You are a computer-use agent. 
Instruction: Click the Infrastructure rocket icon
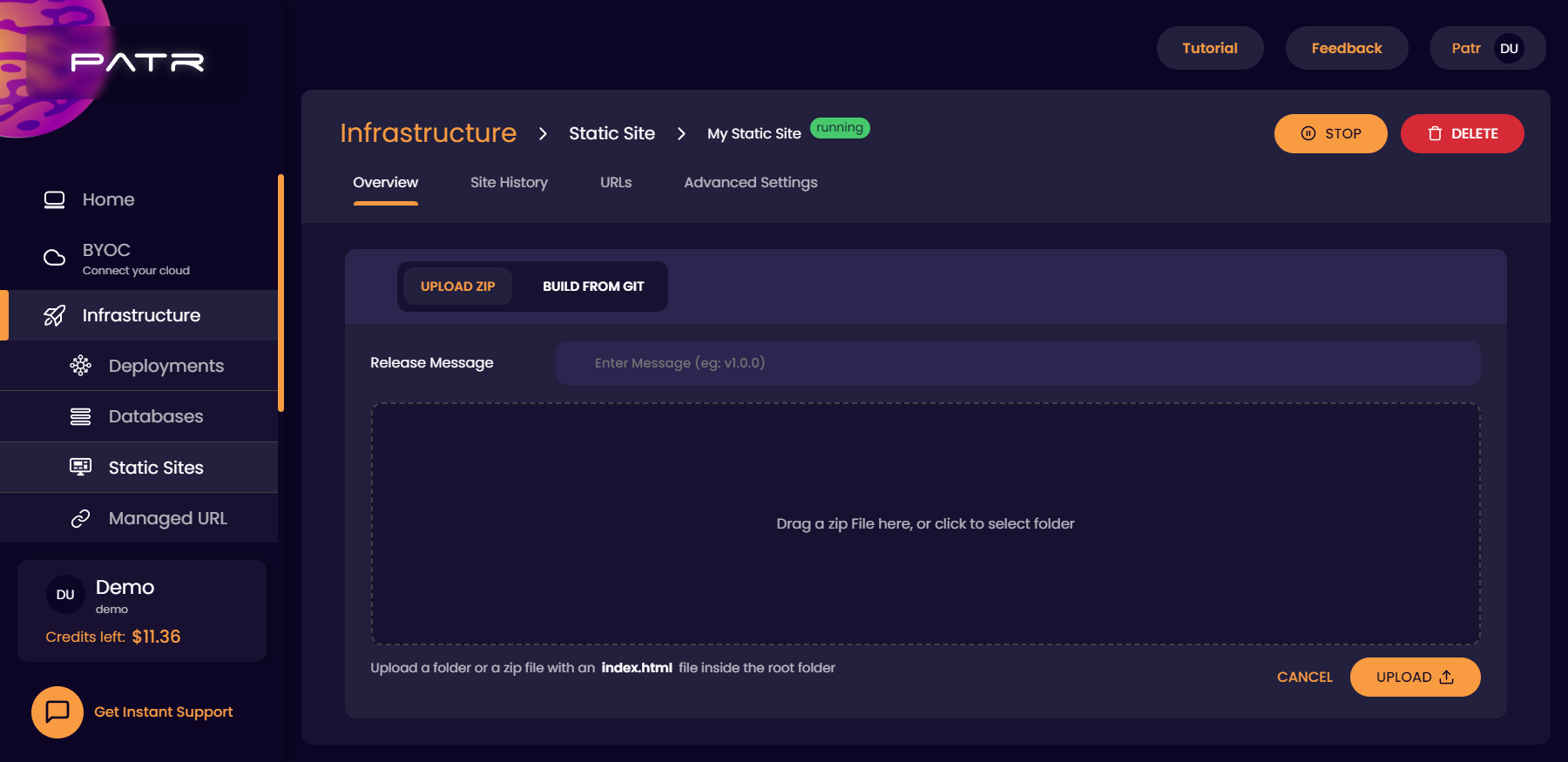(55, 315)
